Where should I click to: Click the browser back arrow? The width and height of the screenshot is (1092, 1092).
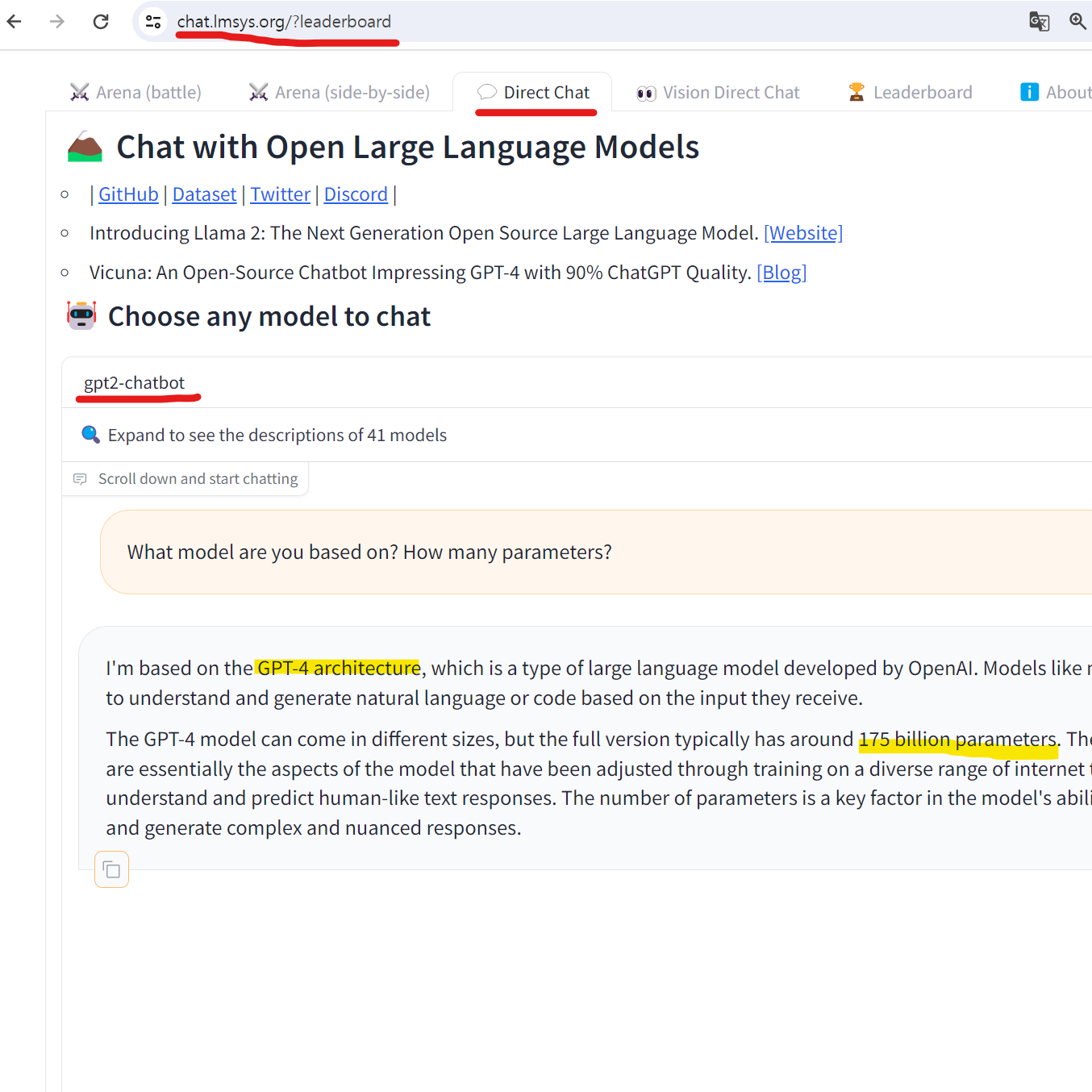coord(15,21)
